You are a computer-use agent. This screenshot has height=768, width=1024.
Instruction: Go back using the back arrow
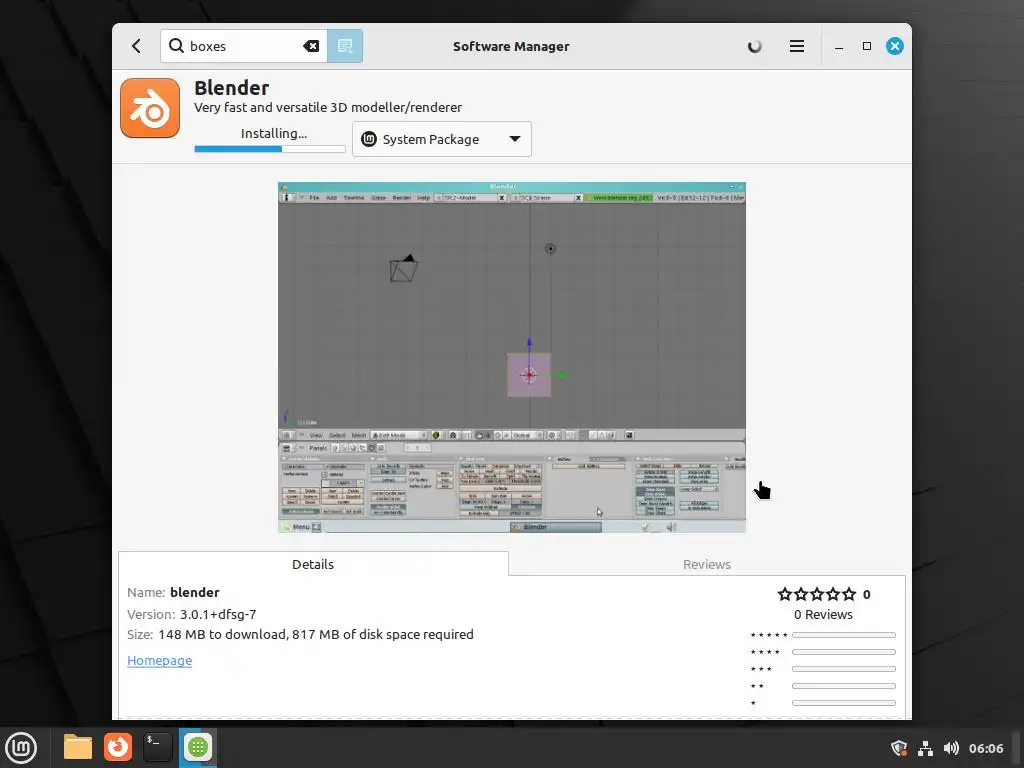click(136, 46)
